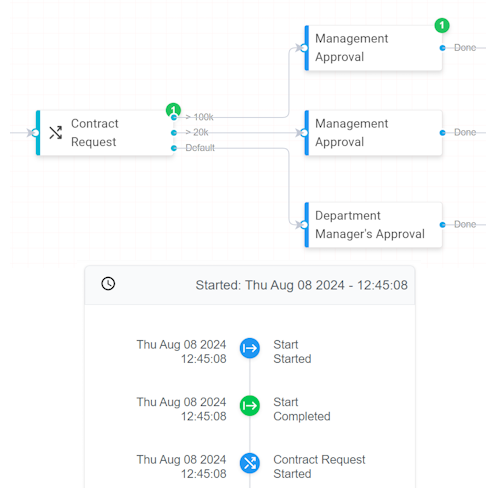Image resolution: width=488 pixels, height=488 pixels.
Task: Click Done port of Department Manager's Approval
Action: [443, 225]
